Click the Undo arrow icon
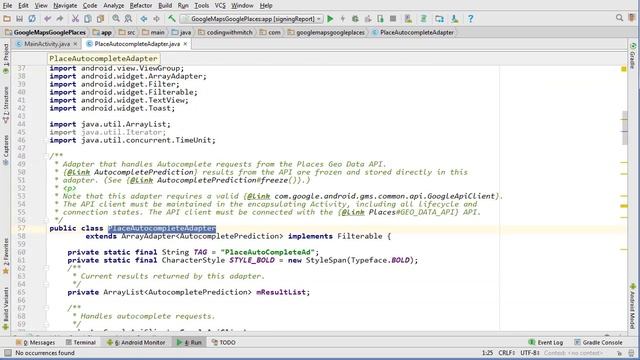 point(48,19)
